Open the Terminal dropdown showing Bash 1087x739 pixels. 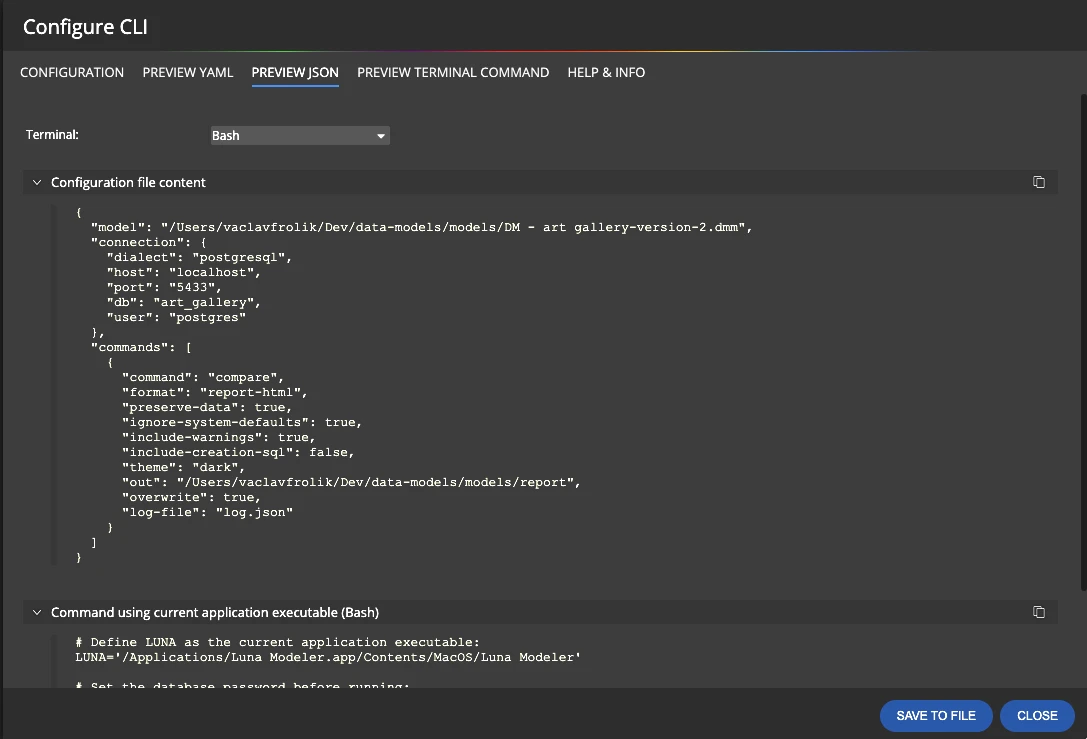pyautogui.click(x=299, y=135)
